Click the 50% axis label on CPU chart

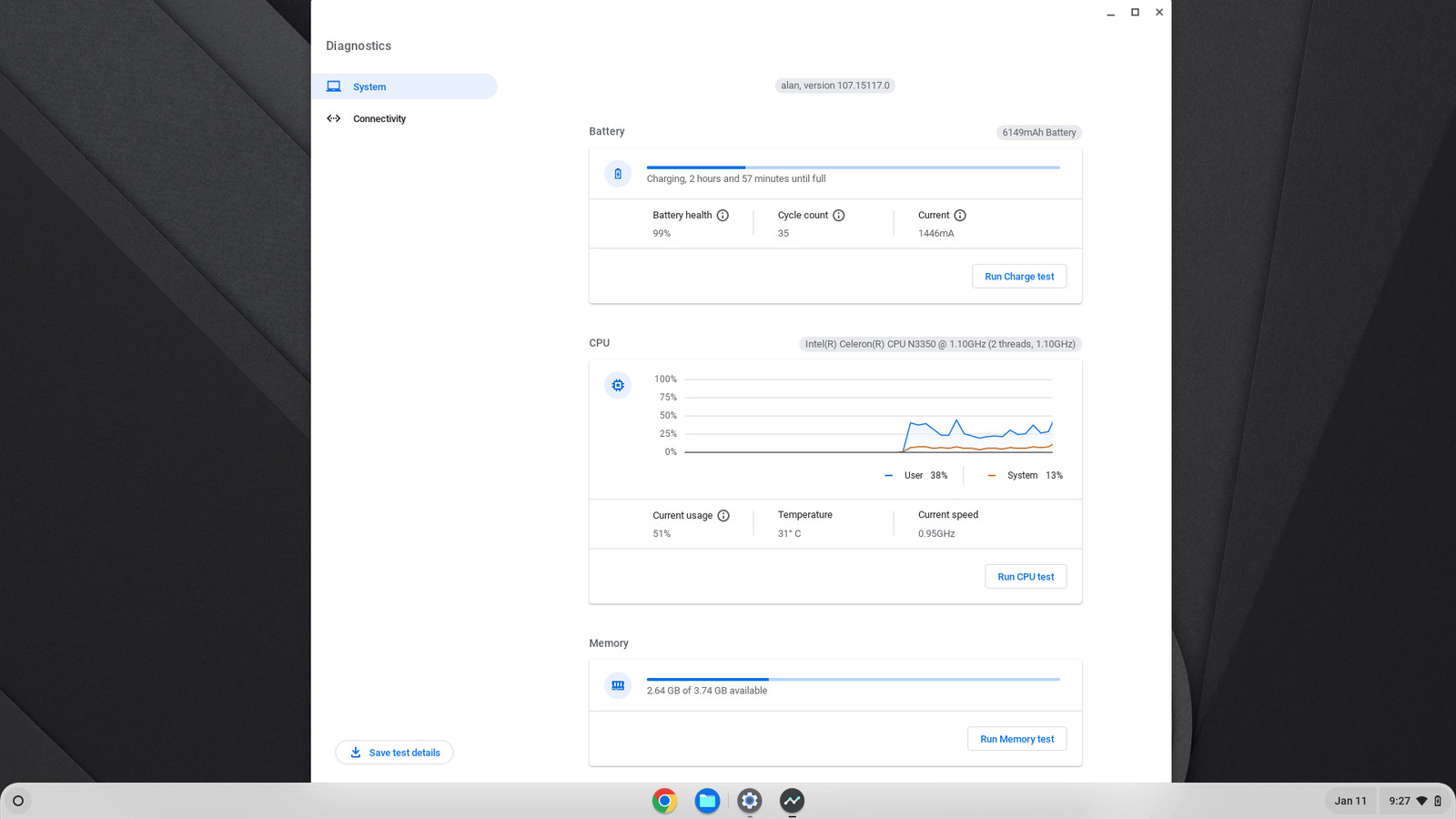[x=668, y=416]
